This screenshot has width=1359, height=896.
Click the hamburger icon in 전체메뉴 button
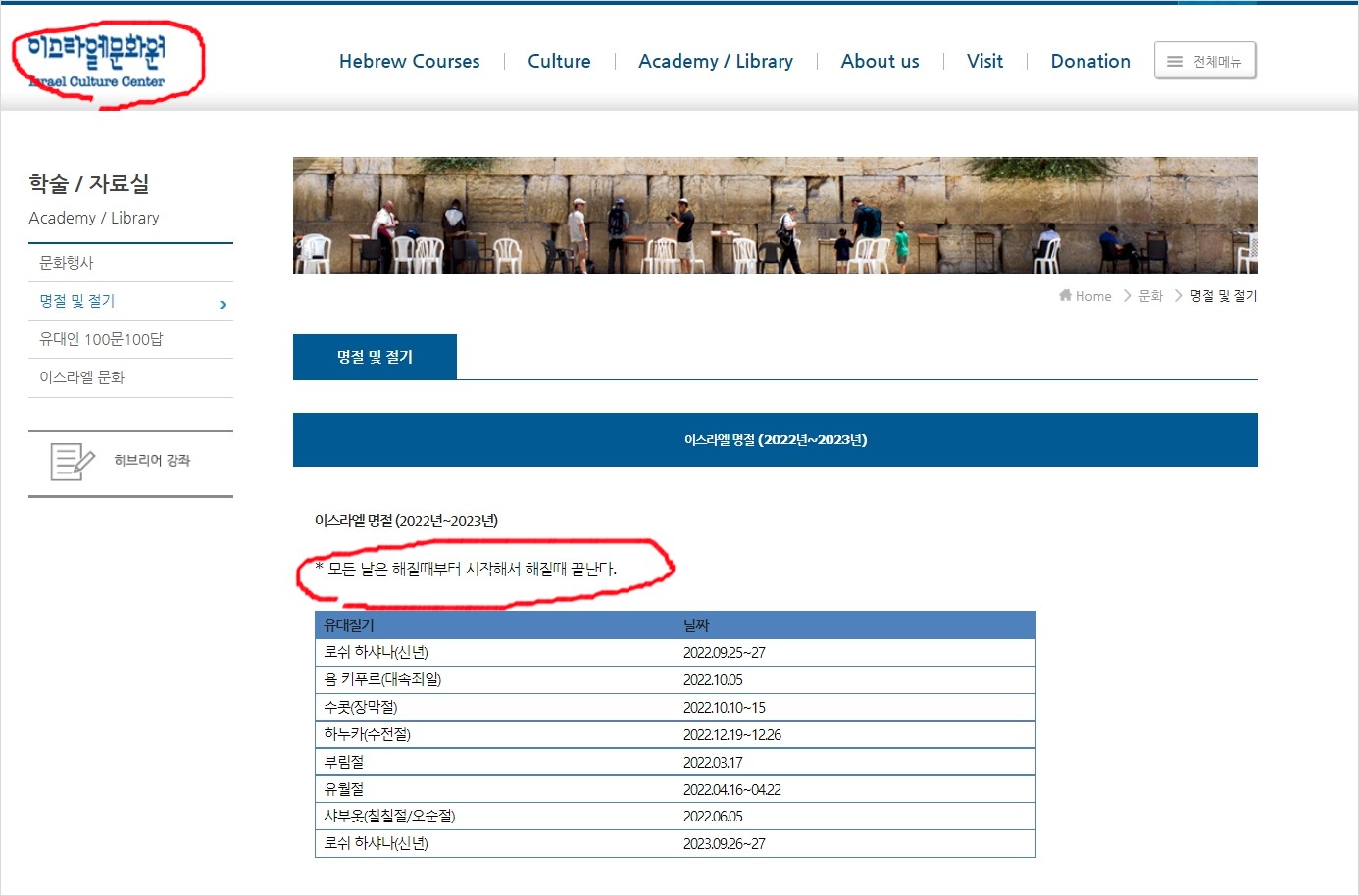(x=1174, y=61)
